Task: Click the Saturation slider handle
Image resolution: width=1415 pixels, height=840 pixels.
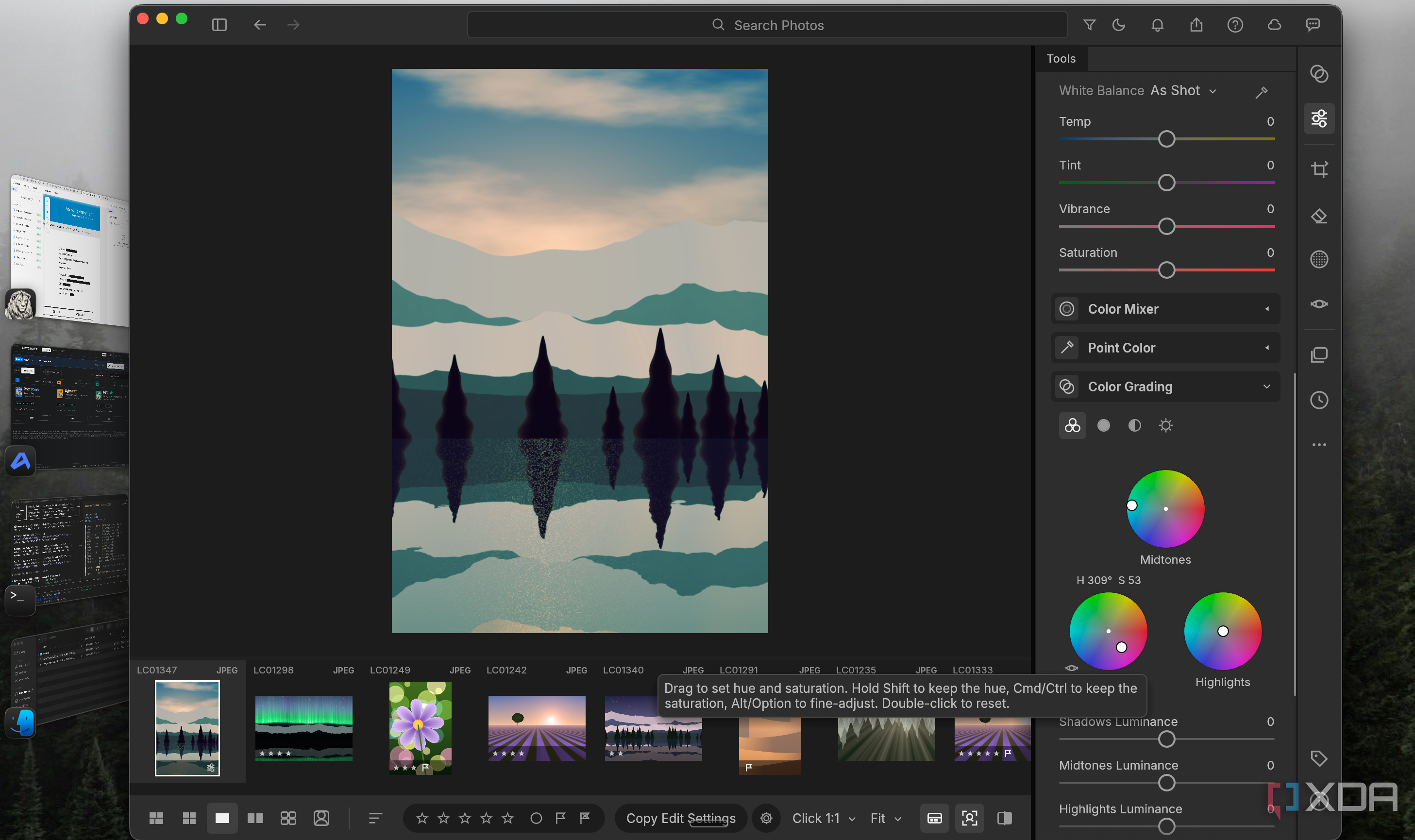Action: [x=1166, y=270]
